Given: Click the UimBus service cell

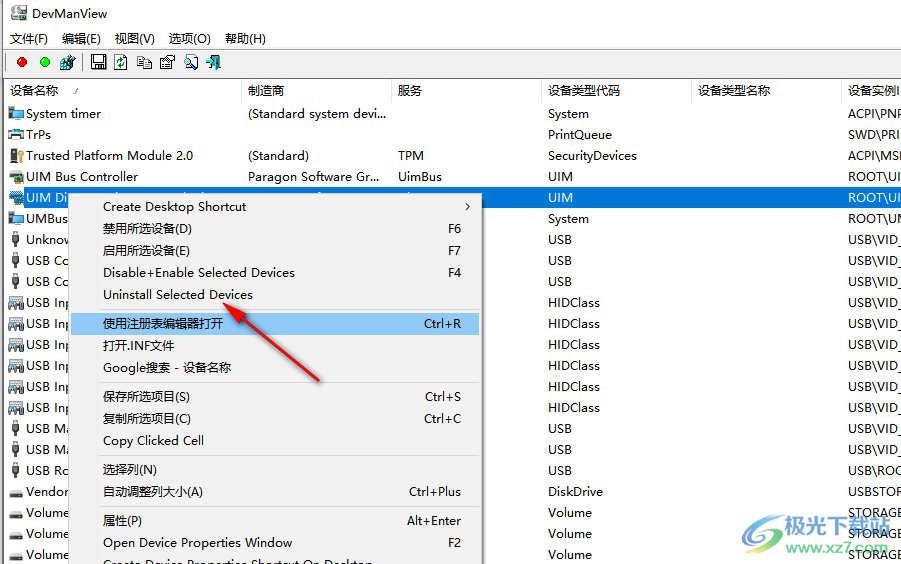Looking at the screenshot, I should point(419,176).
